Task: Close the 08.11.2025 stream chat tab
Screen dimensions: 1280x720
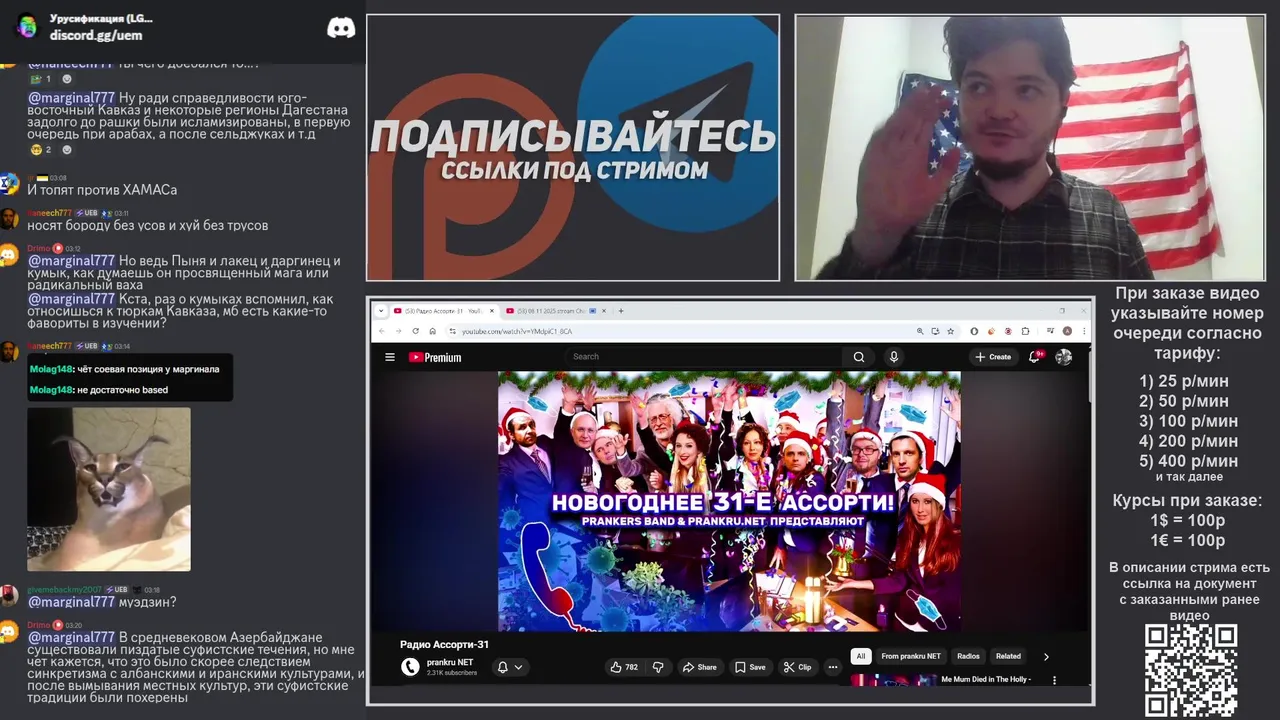Action: coord(604,311)
